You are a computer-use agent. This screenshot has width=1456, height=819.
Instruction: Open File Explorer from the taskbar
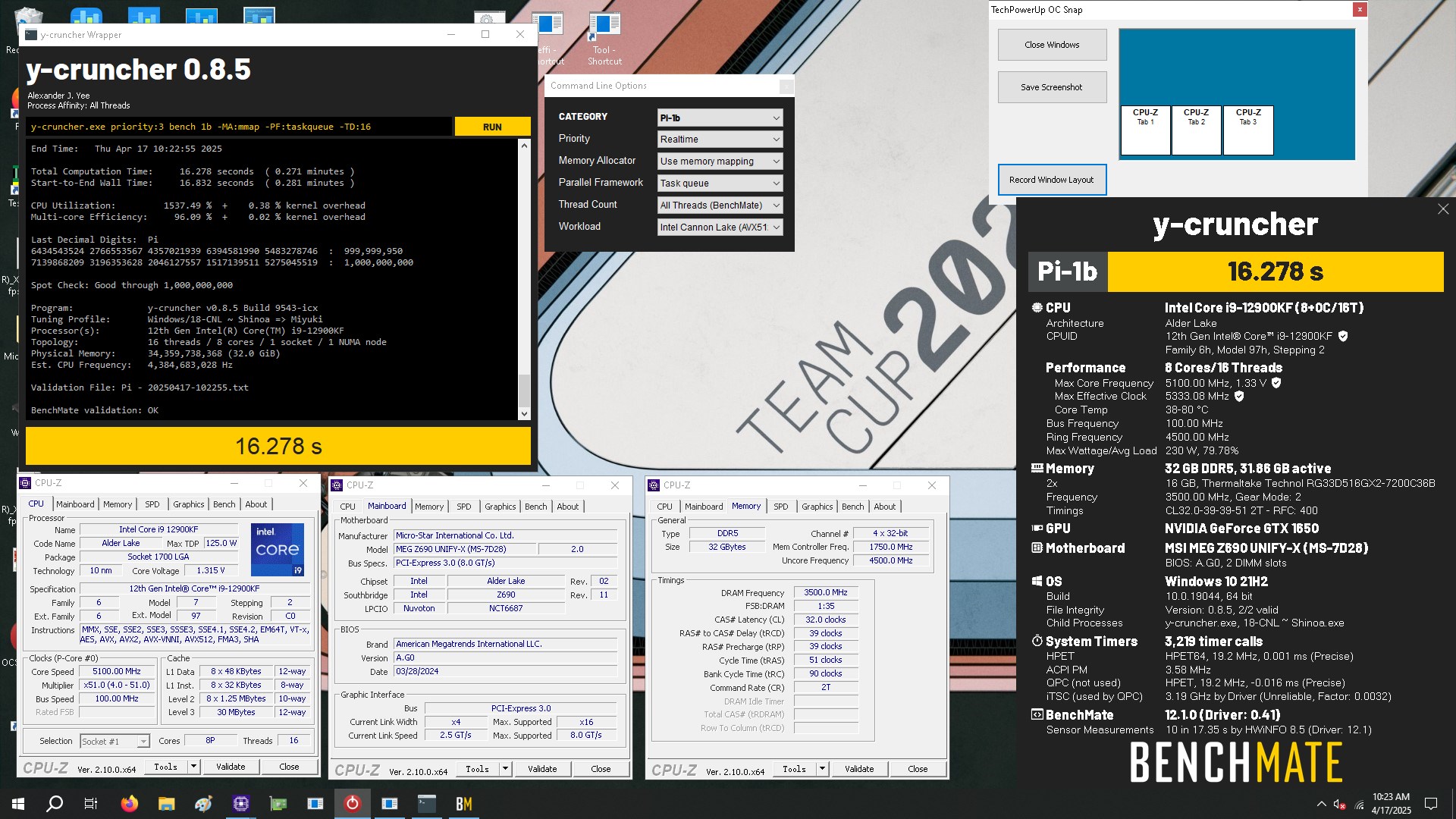pos(166,804)
